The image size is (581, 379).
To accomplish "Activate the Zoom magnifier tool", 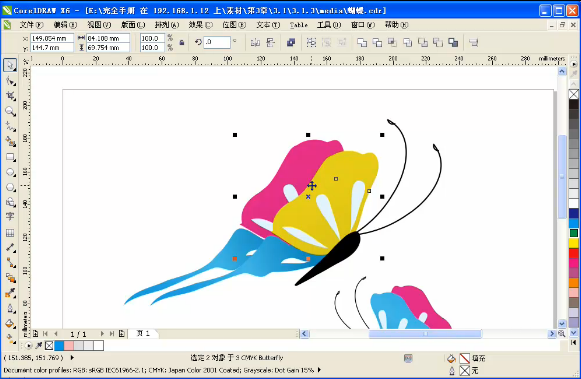I will pyautogui.click(x=10, y=111).
